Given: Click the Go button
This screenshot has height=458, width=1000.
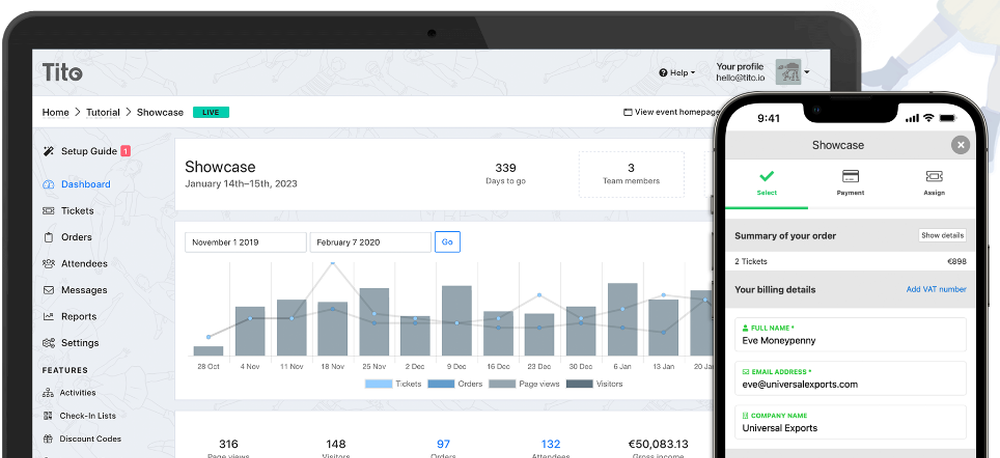Looking at the screenshot, I should pyautogui.click(x=447, y=242).
